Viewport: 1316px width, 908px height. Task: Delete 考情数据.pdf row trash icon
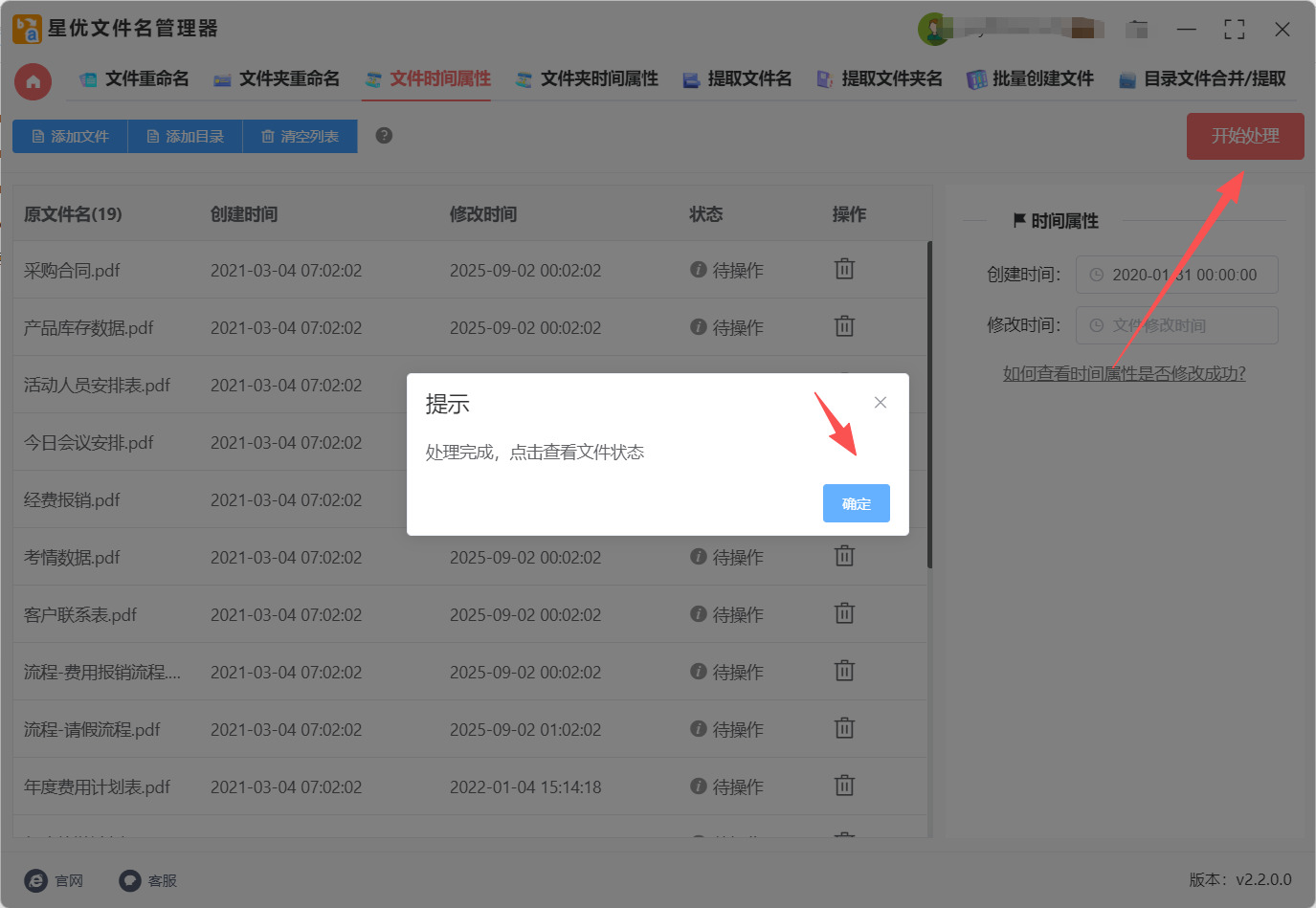point(843,557)
